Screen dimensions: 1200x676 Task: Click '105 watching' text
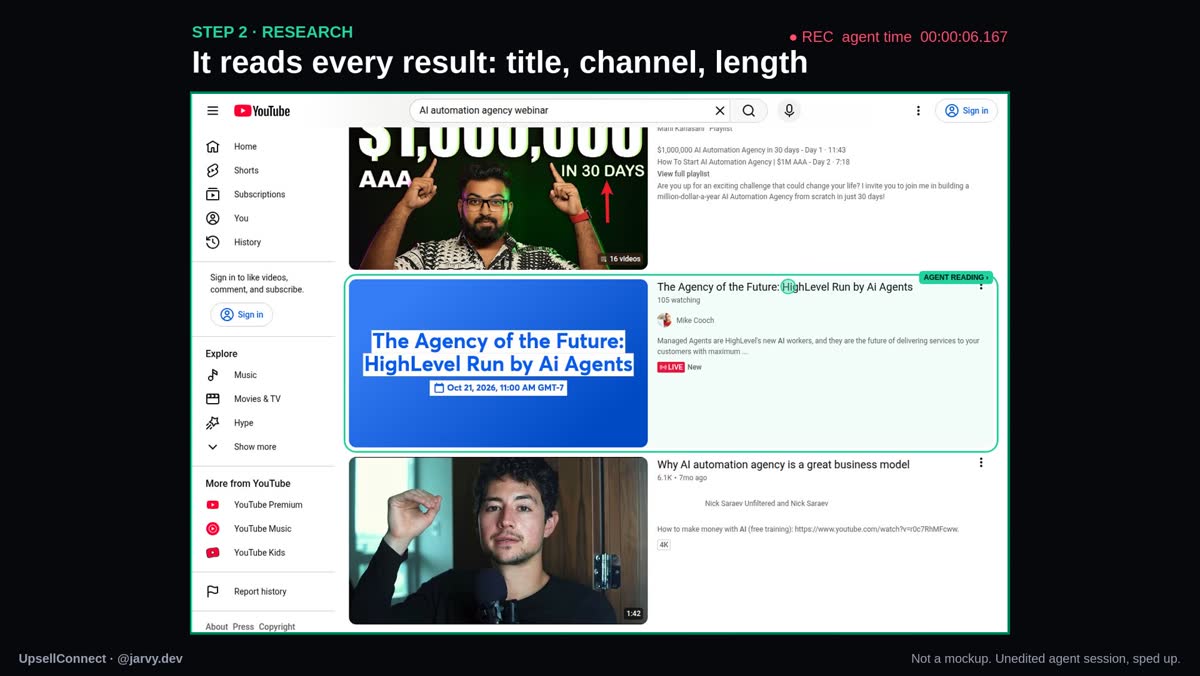(679, 300)
